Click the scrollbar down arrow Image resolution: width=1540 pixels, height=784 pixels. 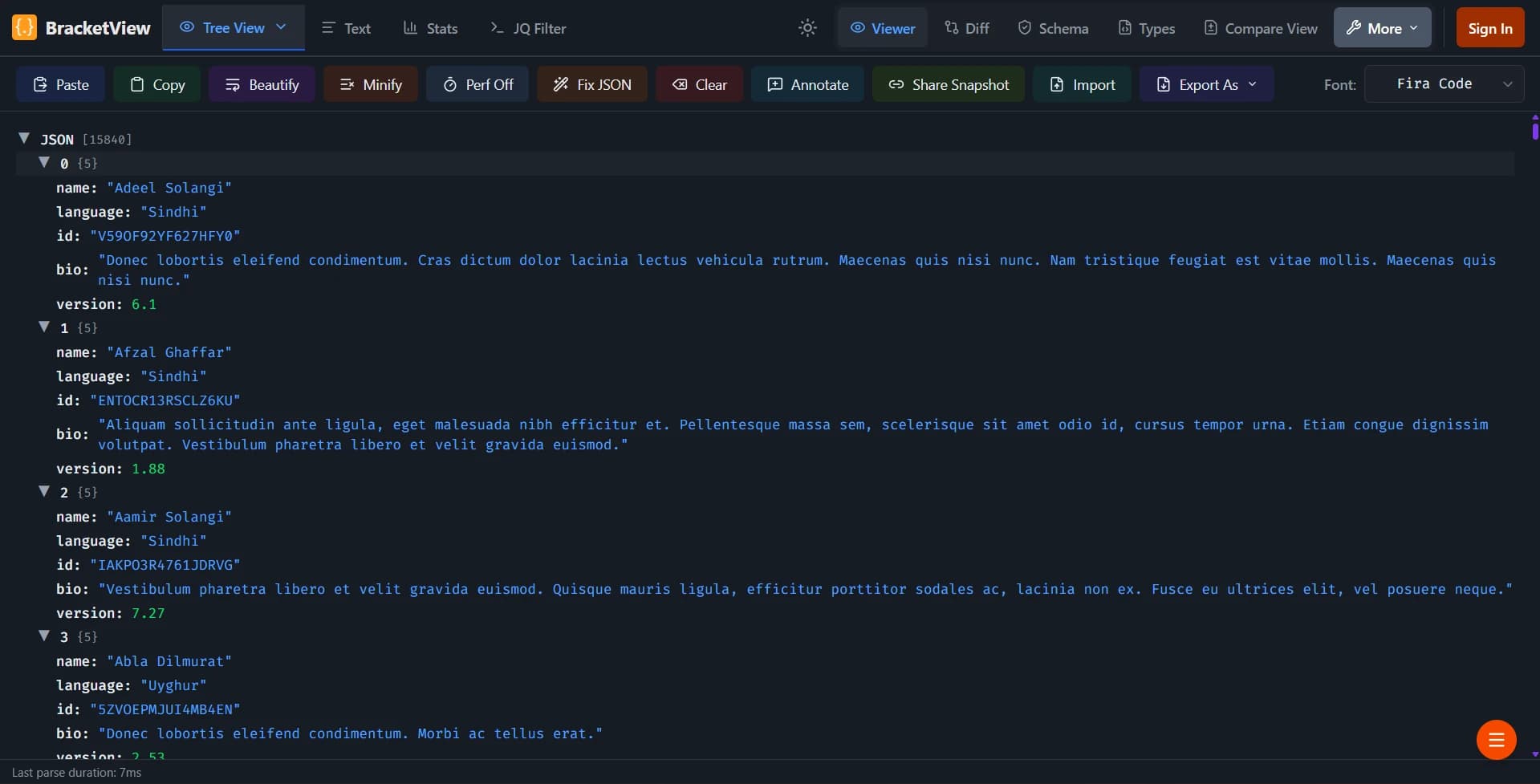pyautogui.click(x=1534, y=754)
